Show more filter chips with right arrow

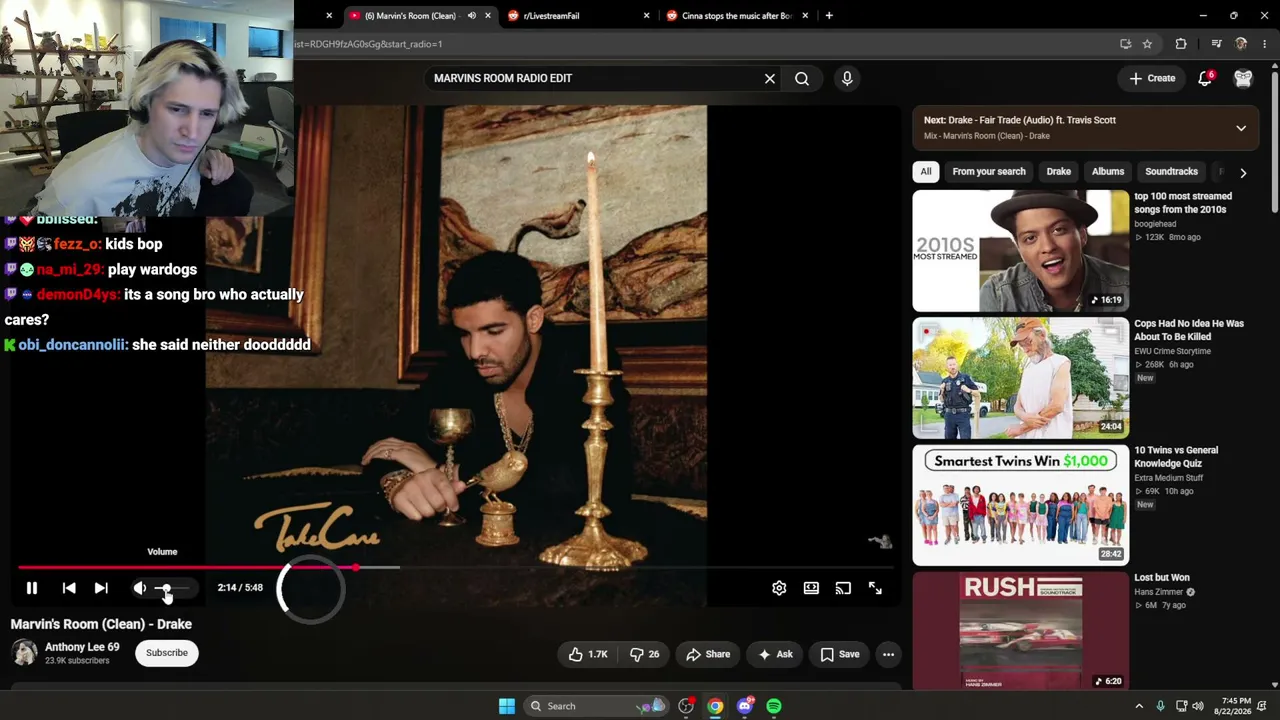pos(1243,172)
